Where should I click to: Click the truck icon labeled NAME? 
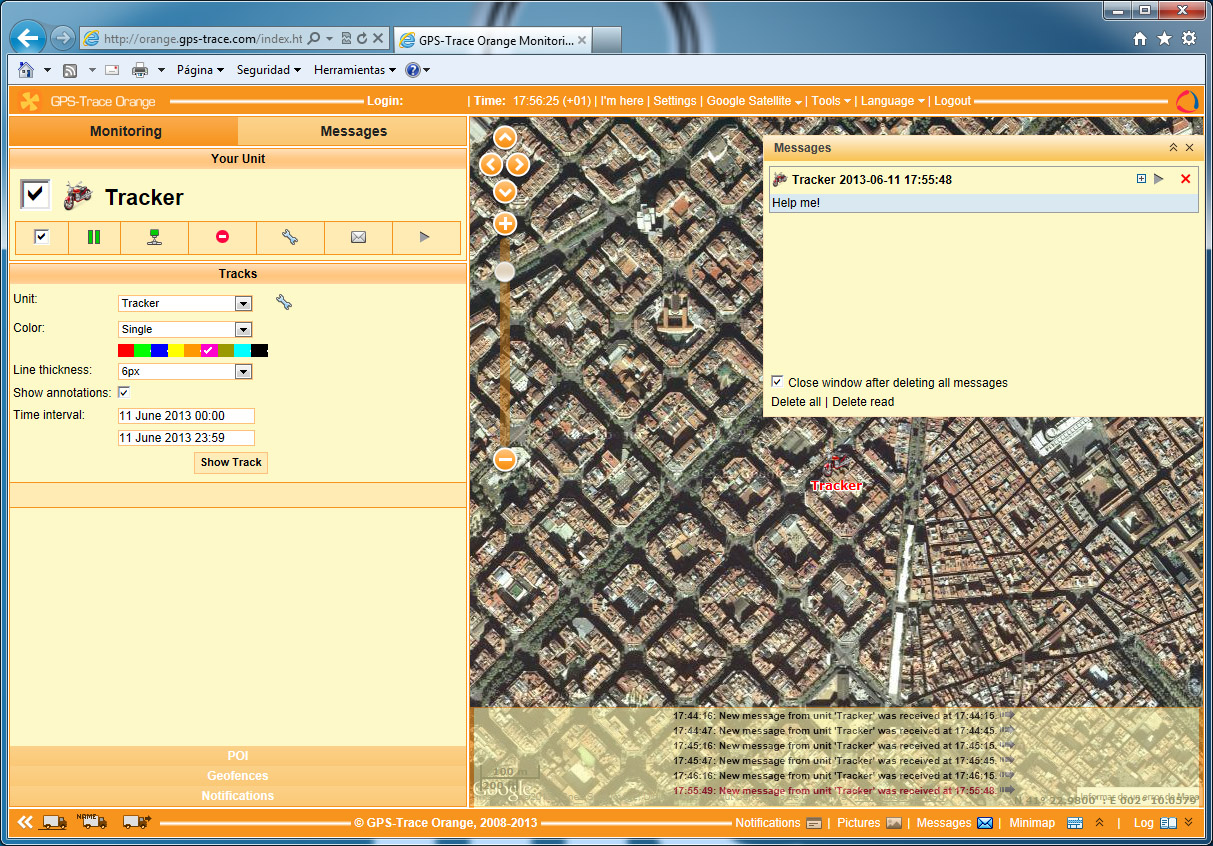[x=92, y=822]
